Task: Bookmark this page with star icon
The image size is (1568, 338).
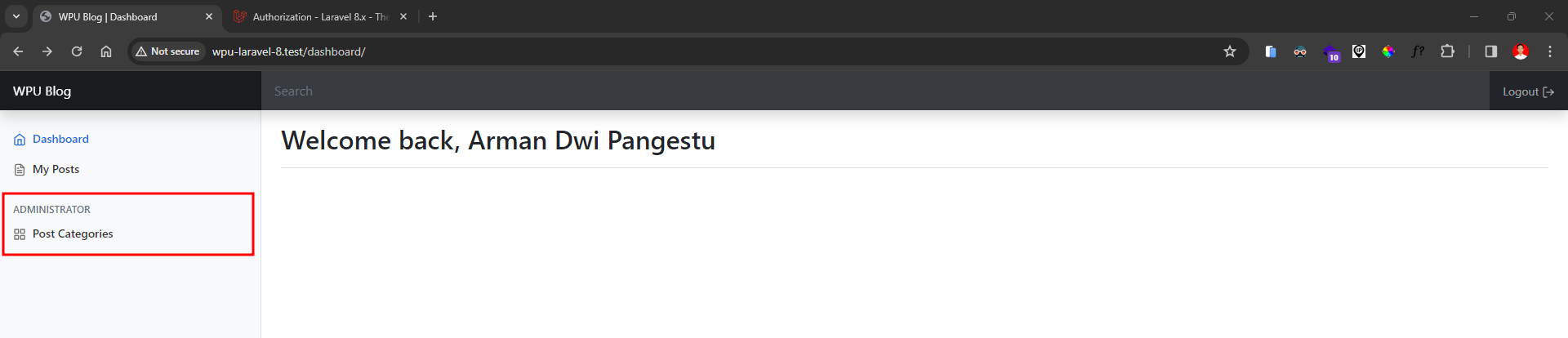Action: [x=1229, y=51]
